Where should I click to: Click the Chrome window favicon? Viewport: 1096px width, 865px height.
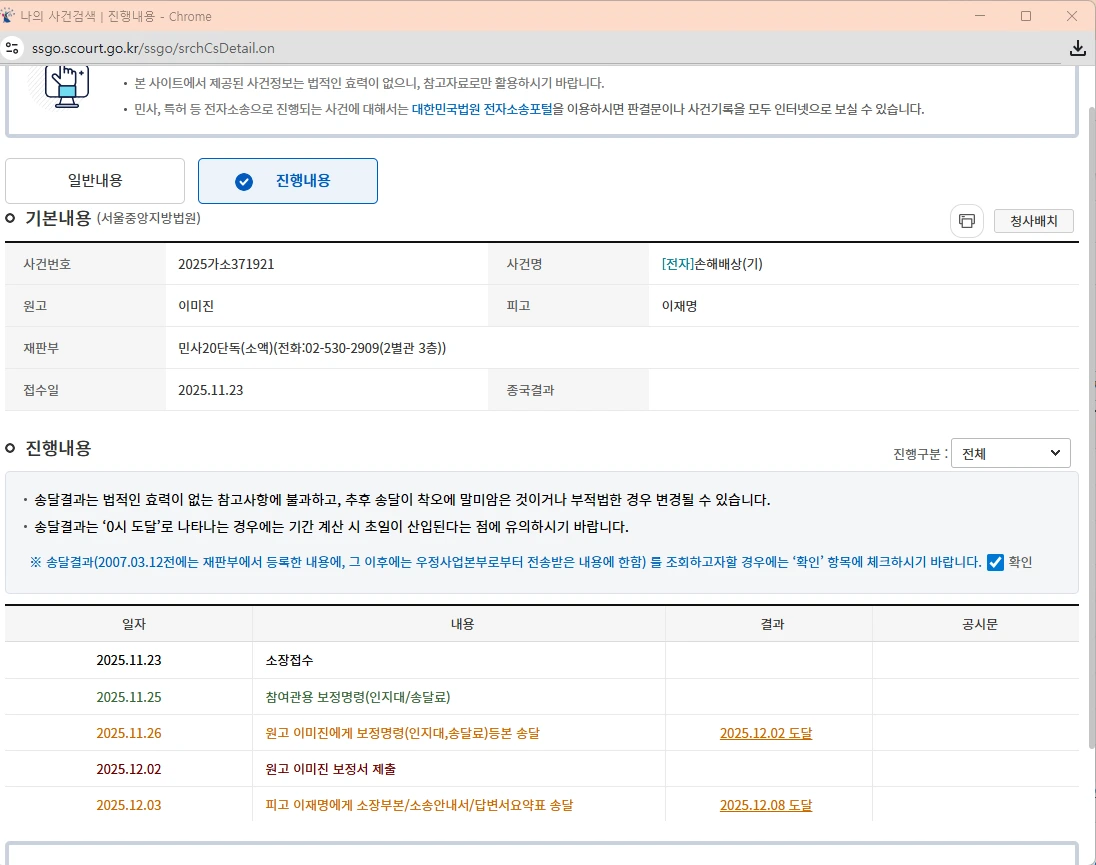8,15
